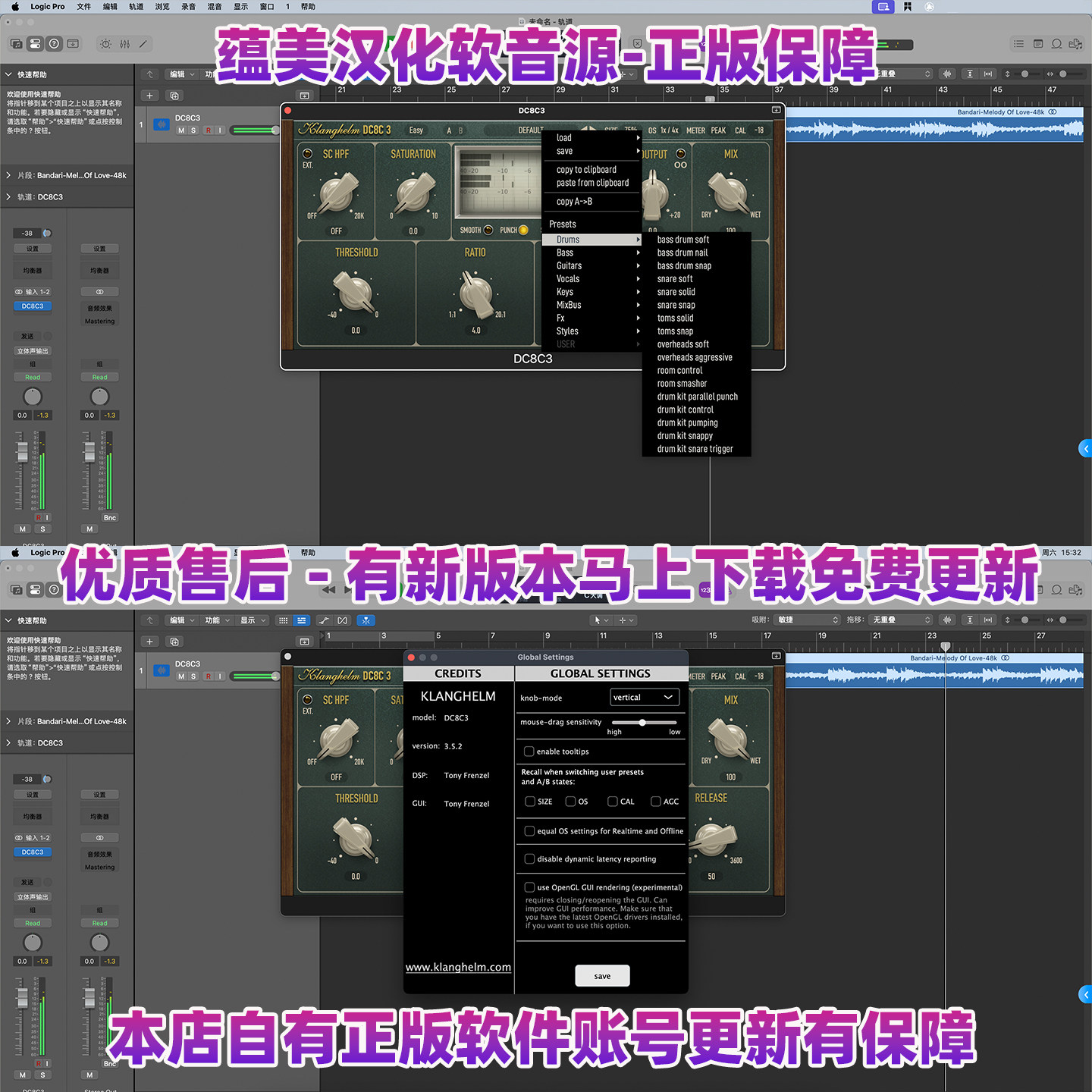
Task: Expand the 片段 region disclosure in the upper inspector
Action: pyautogui.click(x=8, y=175)
